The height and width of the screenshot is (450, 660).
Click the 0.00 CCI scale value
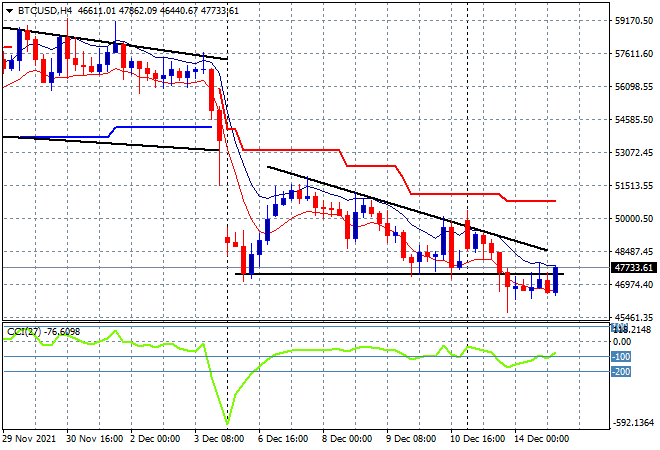tap(622, 342)
